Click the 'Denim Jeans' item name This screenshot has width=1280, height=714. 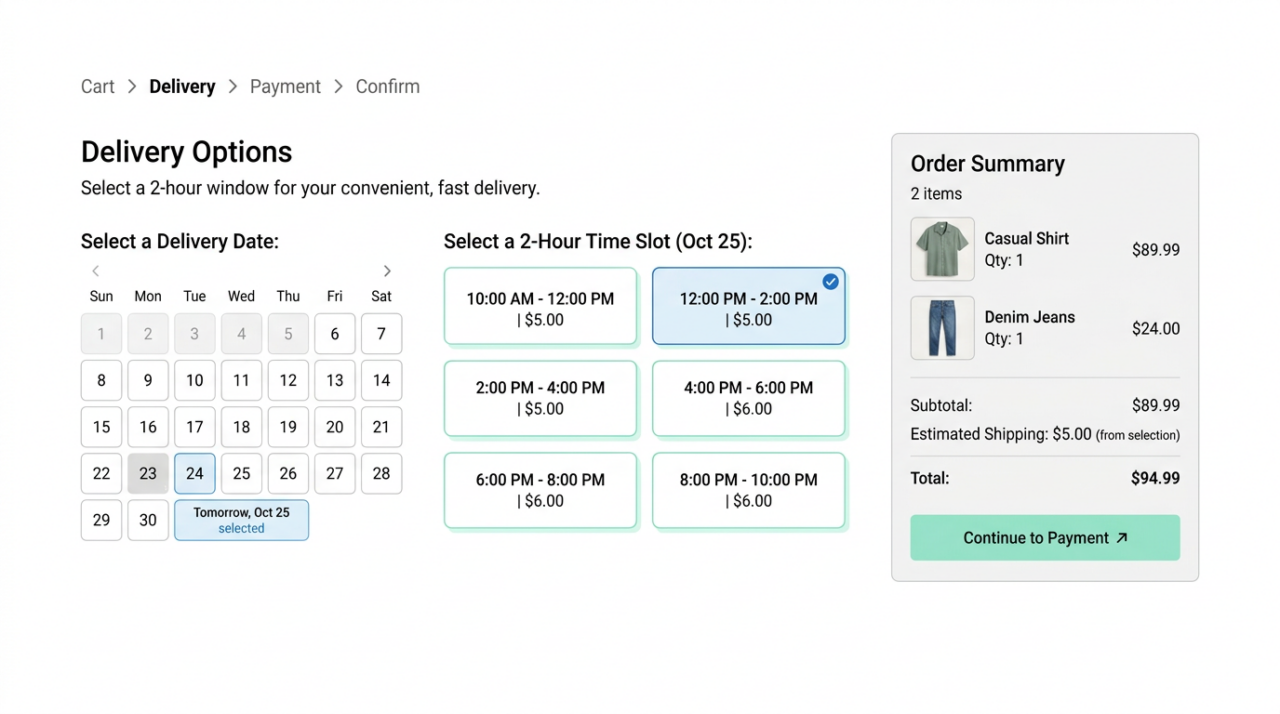[x=1029, y=317]
